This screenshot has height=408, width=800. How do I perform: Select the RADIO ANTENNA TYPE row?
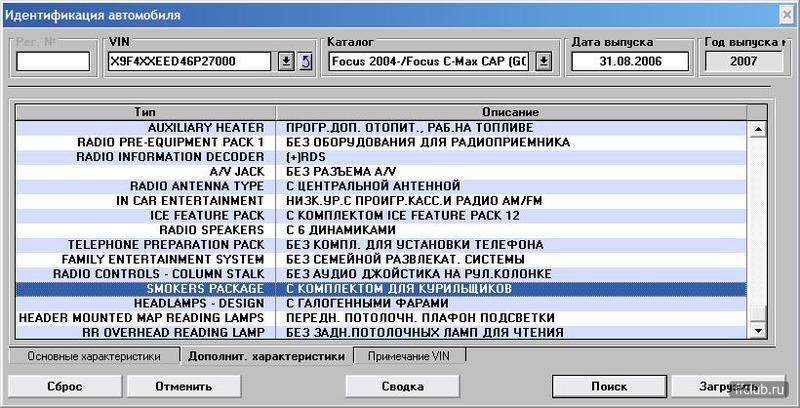coord(381,186)
